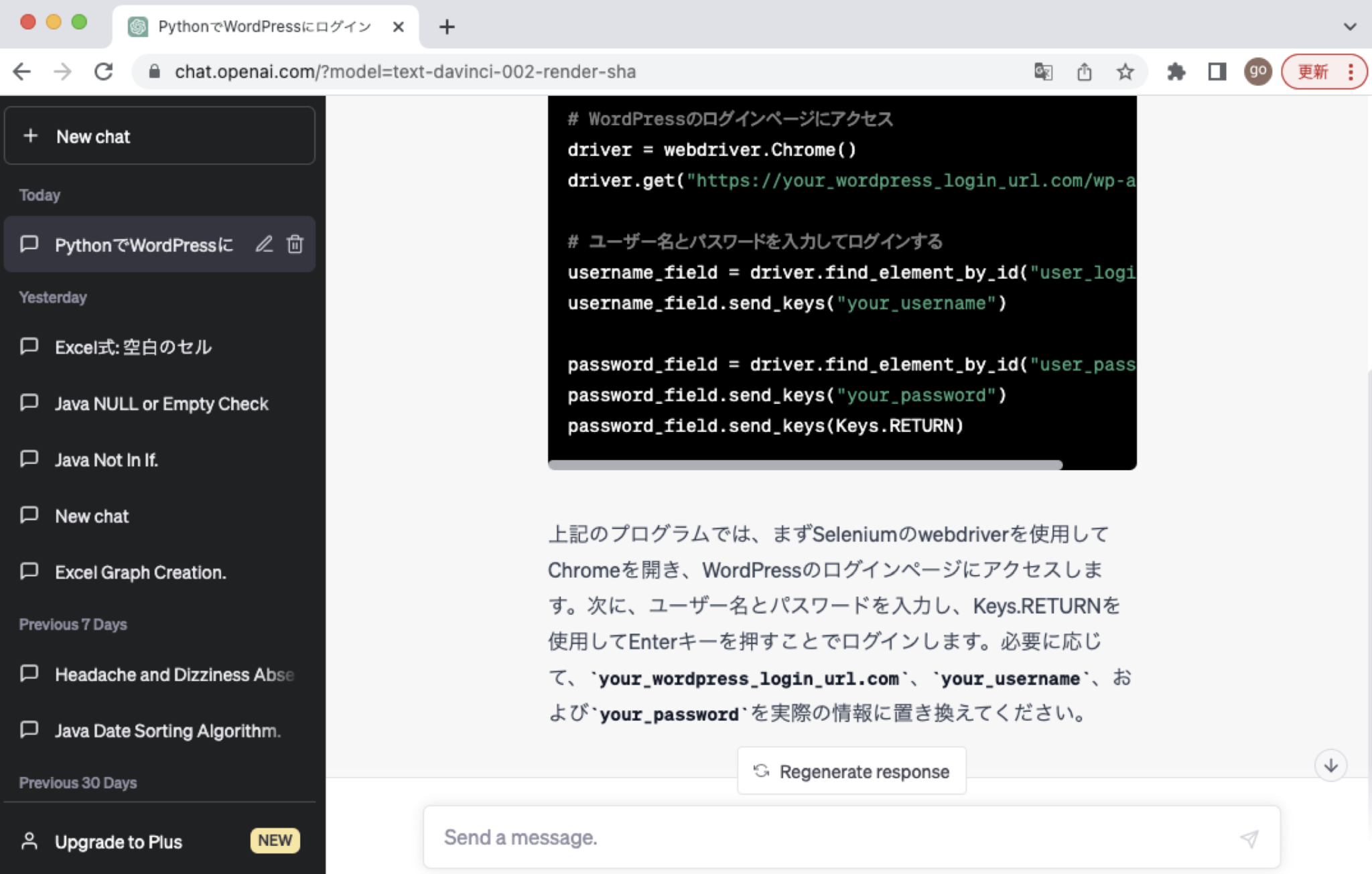The height and width of the screenshot is (874, 1372).
Task: Click the scroll-to-bottom arrow icon
Action: point(1330,766)
